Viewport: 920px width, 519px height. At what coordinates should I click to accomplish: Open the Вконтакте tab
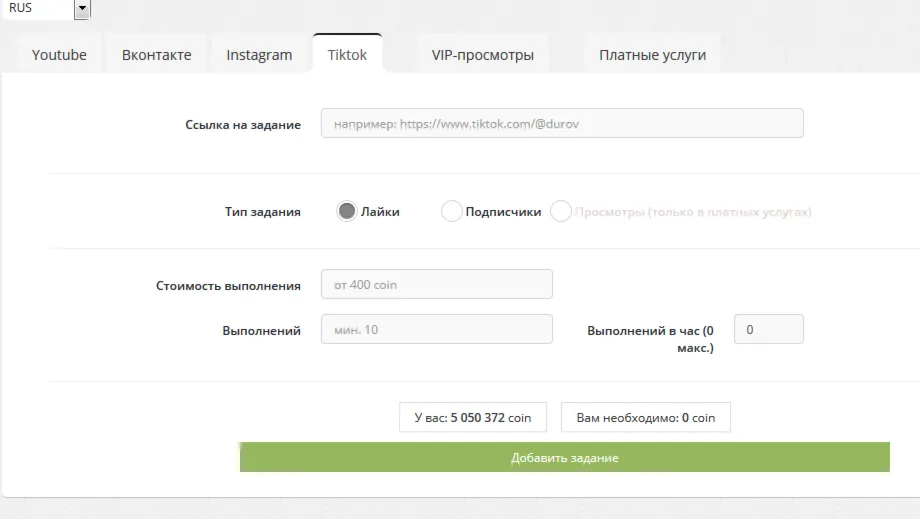(x=157, y=55)
